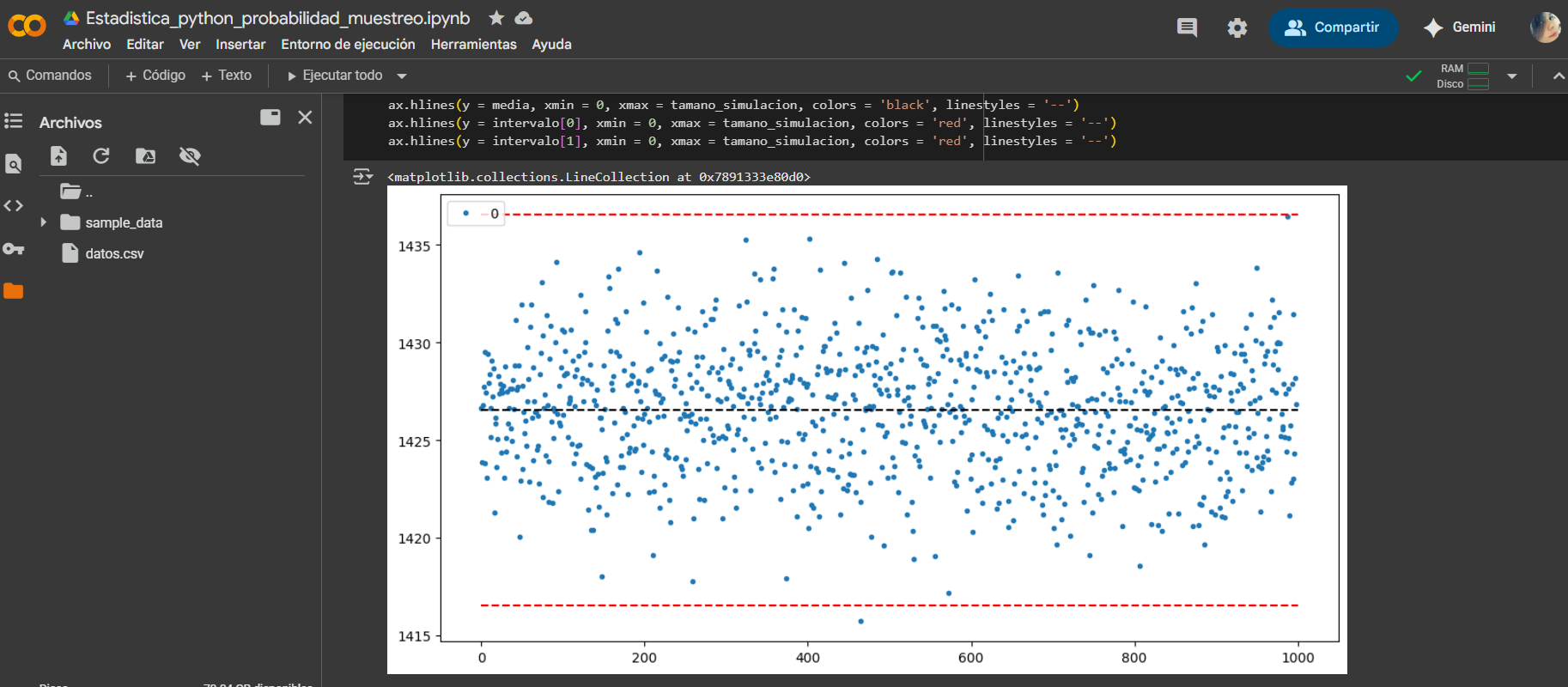
Task: Go to the parent folder
Action: pyautogui.click(x=76, y=192)
